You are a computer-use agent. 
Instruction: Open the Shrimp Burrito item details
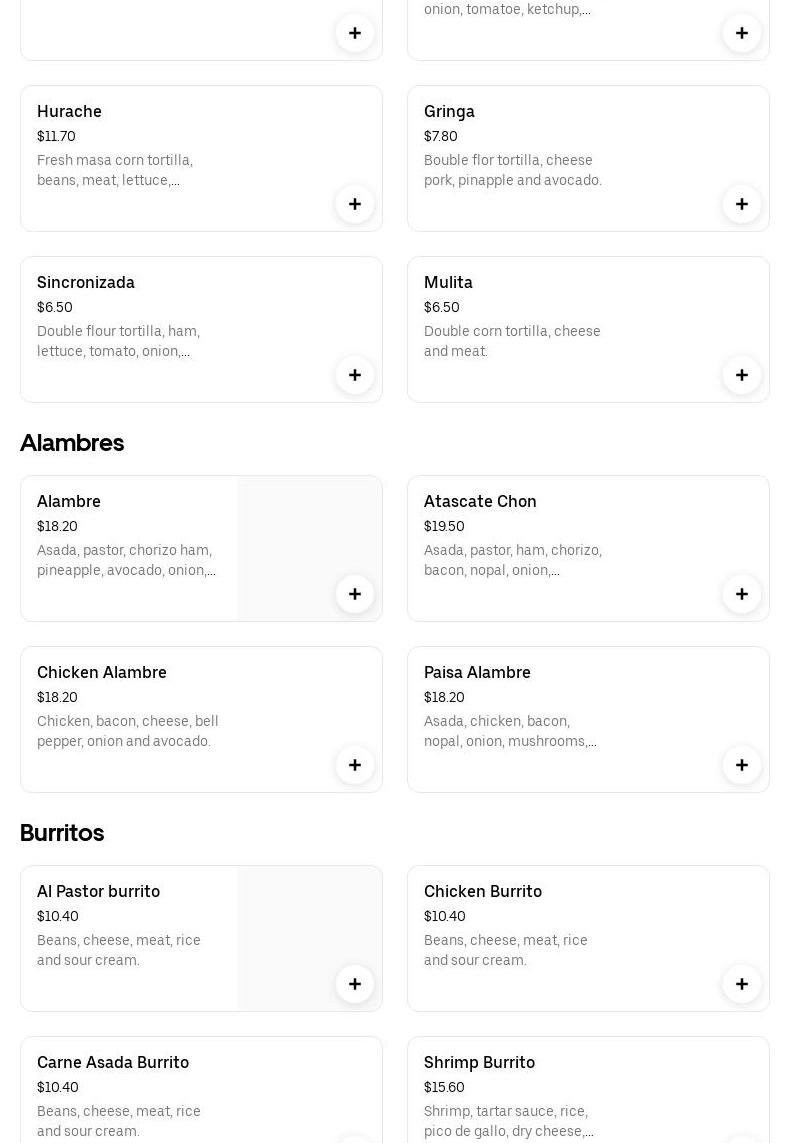tap(479, 1062)
